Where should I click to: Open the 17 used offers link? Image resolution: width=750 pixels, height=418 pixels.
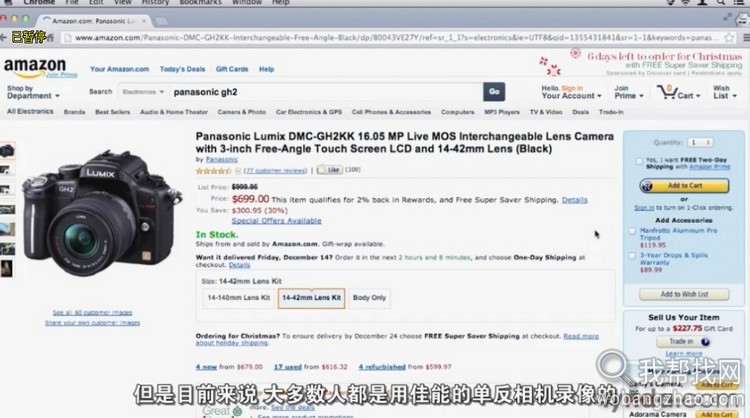(287, 367)
